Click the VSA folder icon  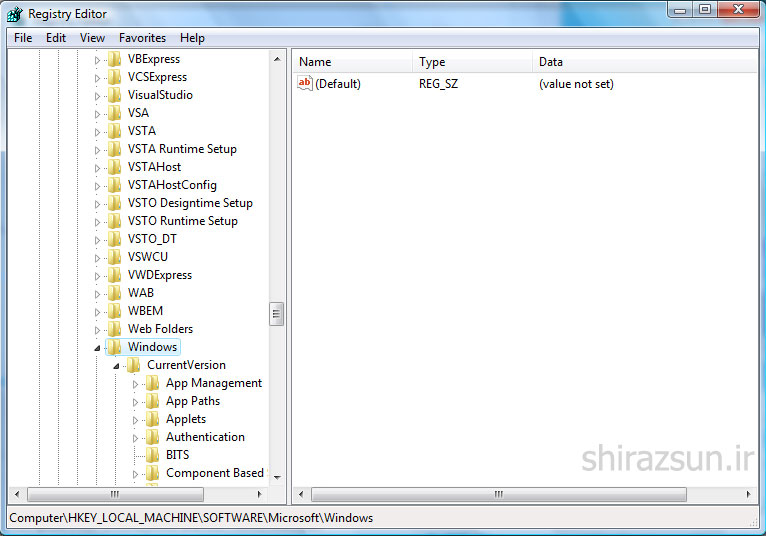(115, 113)
